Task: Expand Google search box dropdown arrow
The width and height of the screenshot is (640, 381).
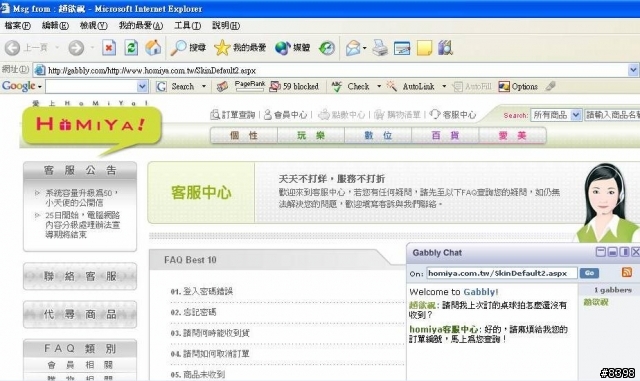Action: tap(142, 86)
